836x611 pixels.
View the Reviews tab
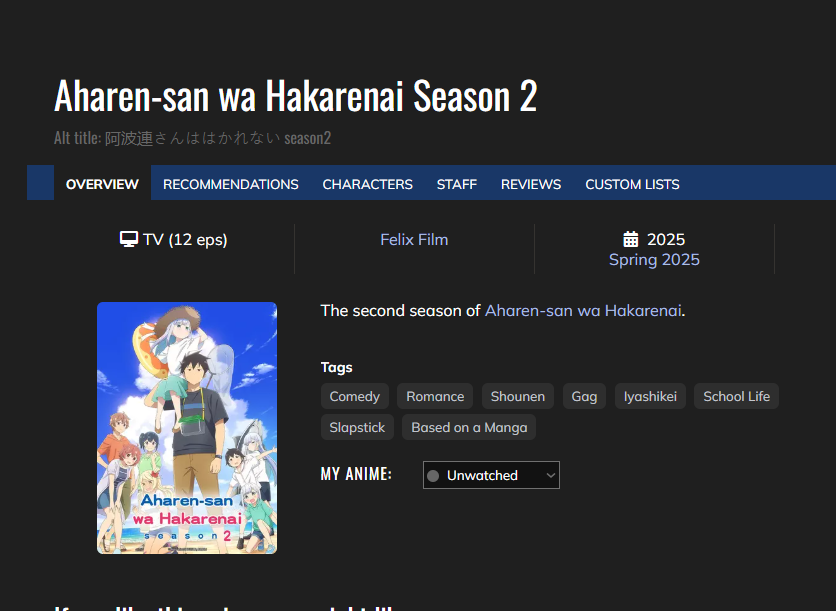530,184
